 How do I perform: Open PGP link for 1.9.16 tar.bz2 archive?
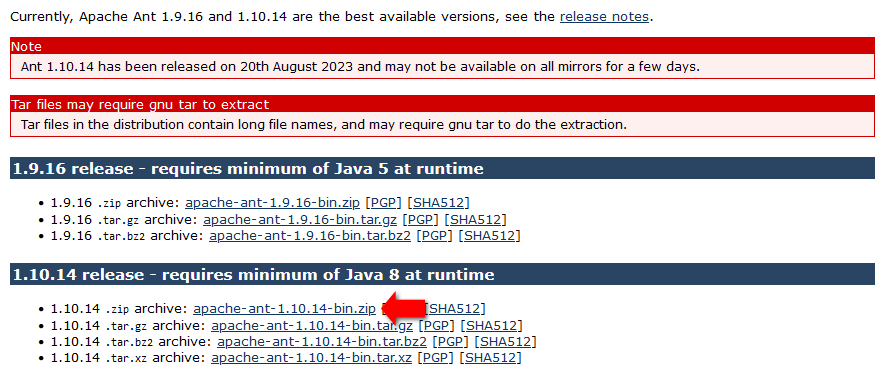(435, 236)
